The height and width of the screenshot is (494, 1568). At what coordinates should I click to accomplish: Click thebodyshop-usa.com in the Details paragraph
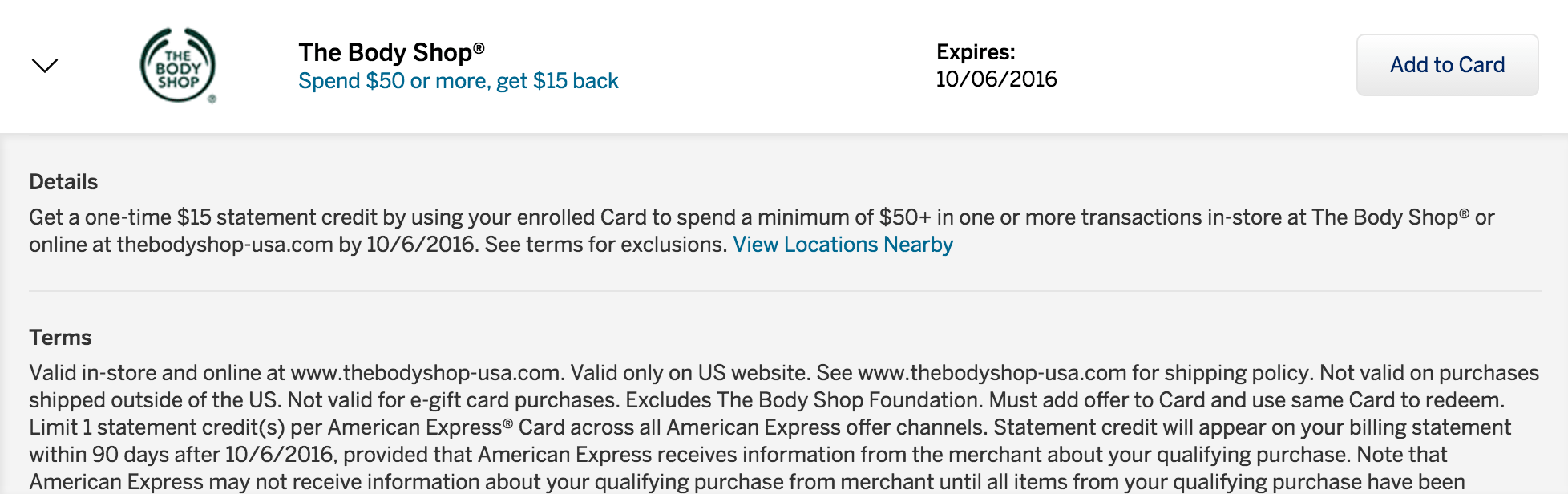coord(224,245)
